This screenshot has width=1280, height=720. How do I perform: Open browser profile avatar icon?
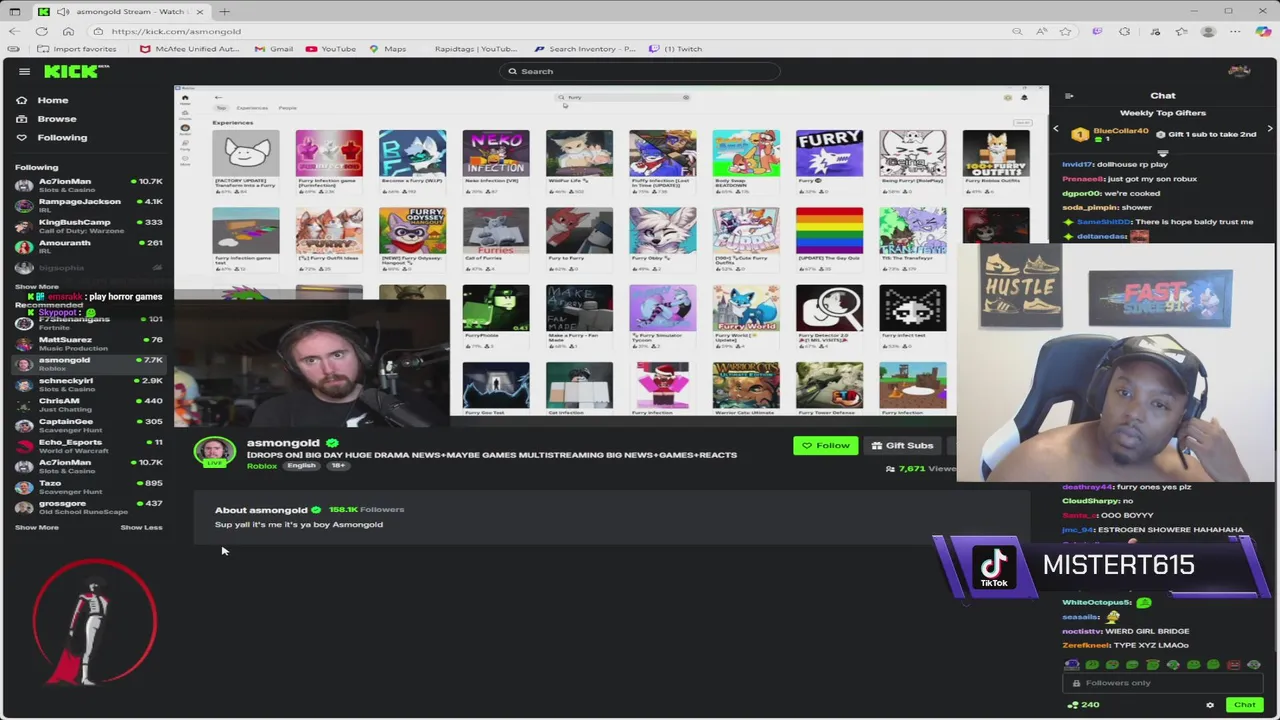(x=1209, y=31)
